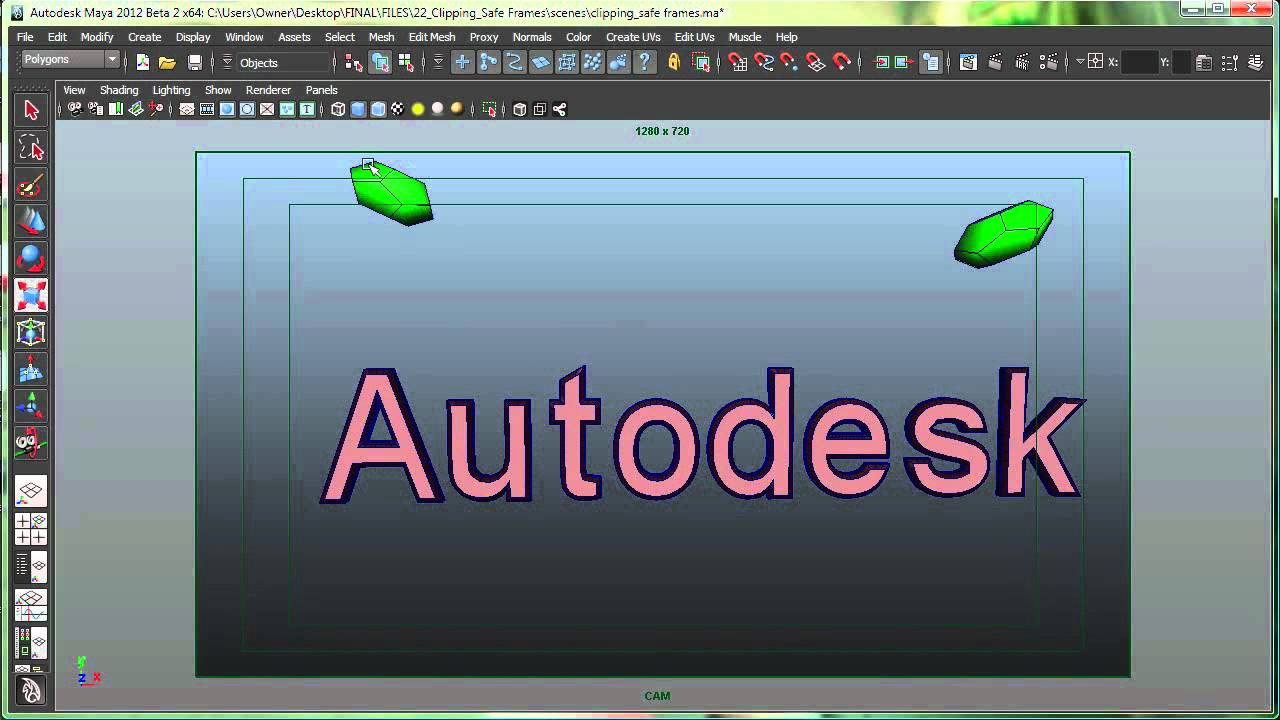
Task: Open the viewport Panels menu
Action: pos(322,90)
